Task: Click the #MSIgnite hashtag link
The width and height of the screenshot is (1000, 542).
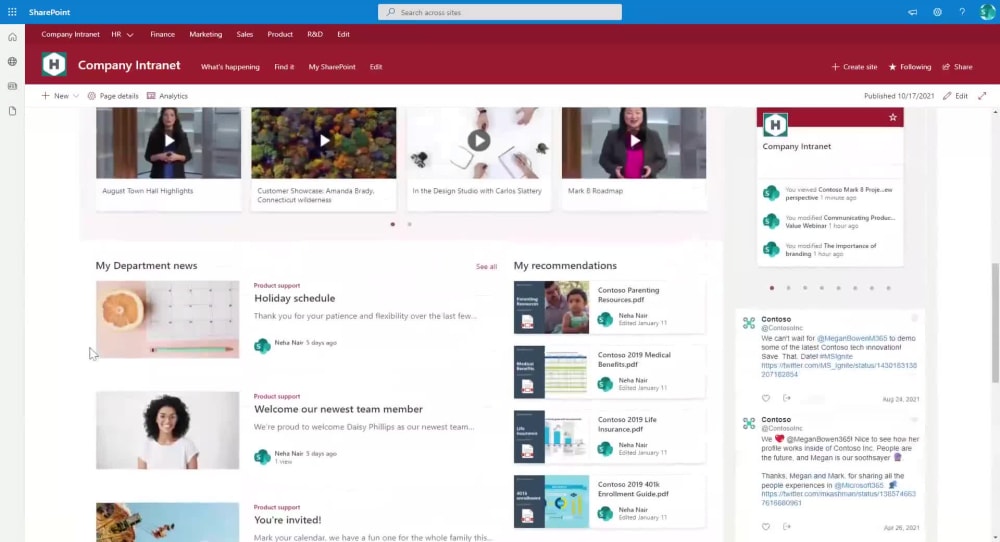Action: point(836,356)
